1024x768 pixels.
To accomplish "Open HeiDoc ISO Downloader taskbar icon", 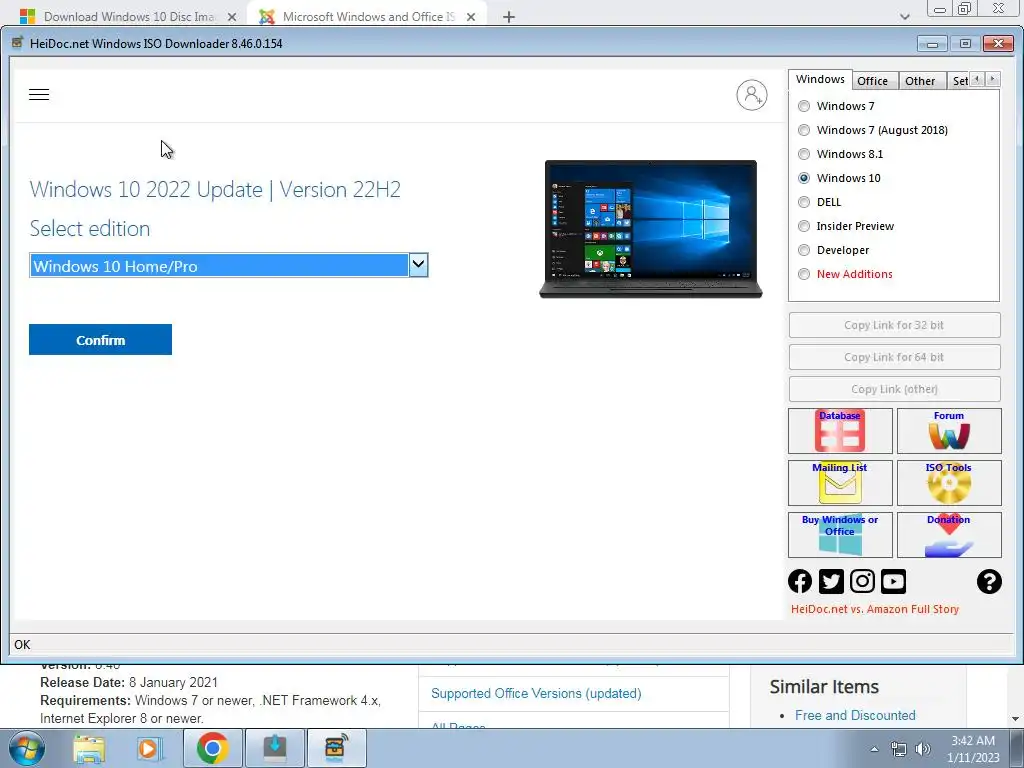I will (336, 748).
